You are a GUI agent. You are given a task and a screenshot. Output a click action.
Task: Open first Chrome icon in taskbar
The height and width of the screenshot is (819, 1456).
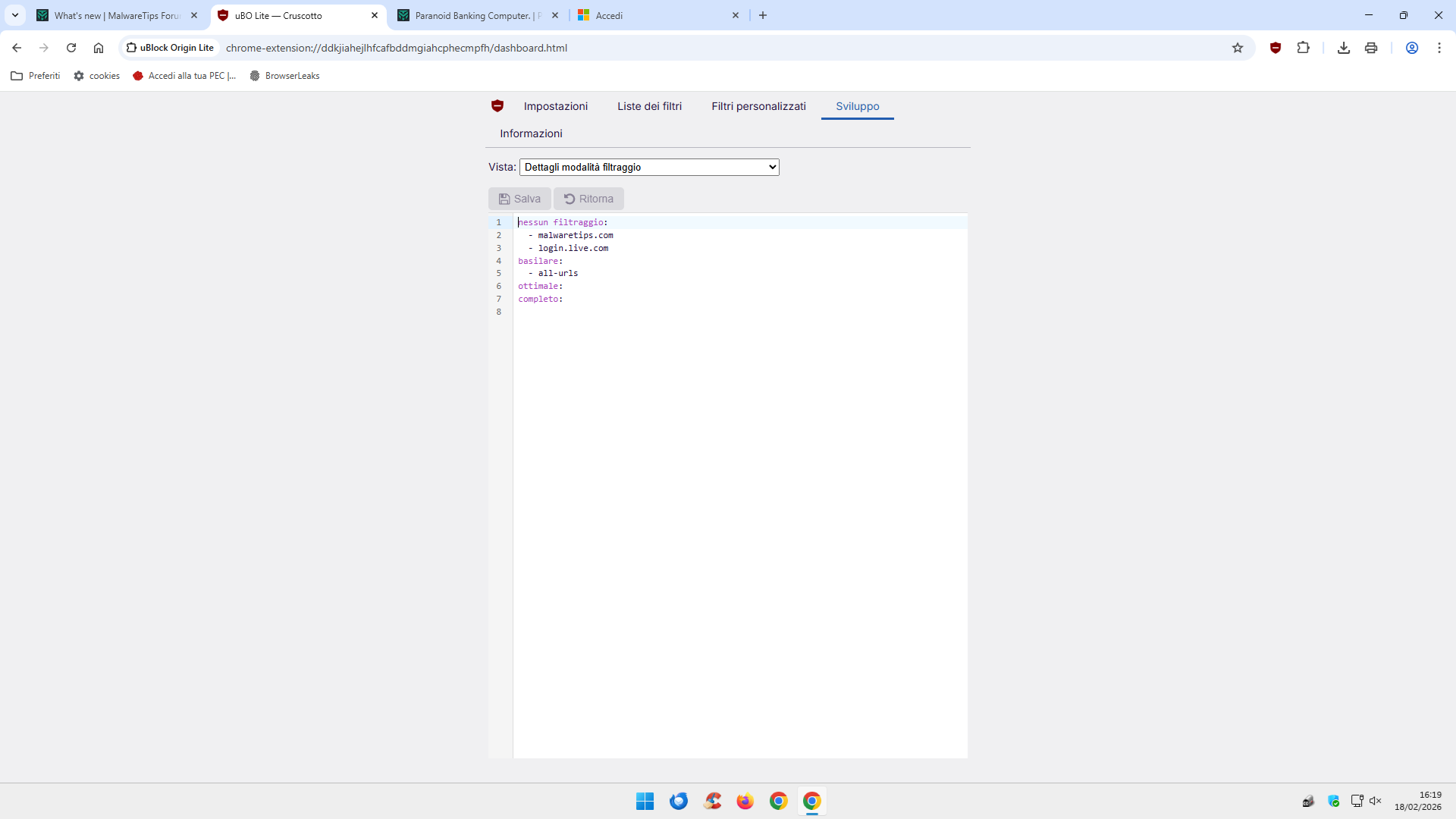(x=779, y=801)
